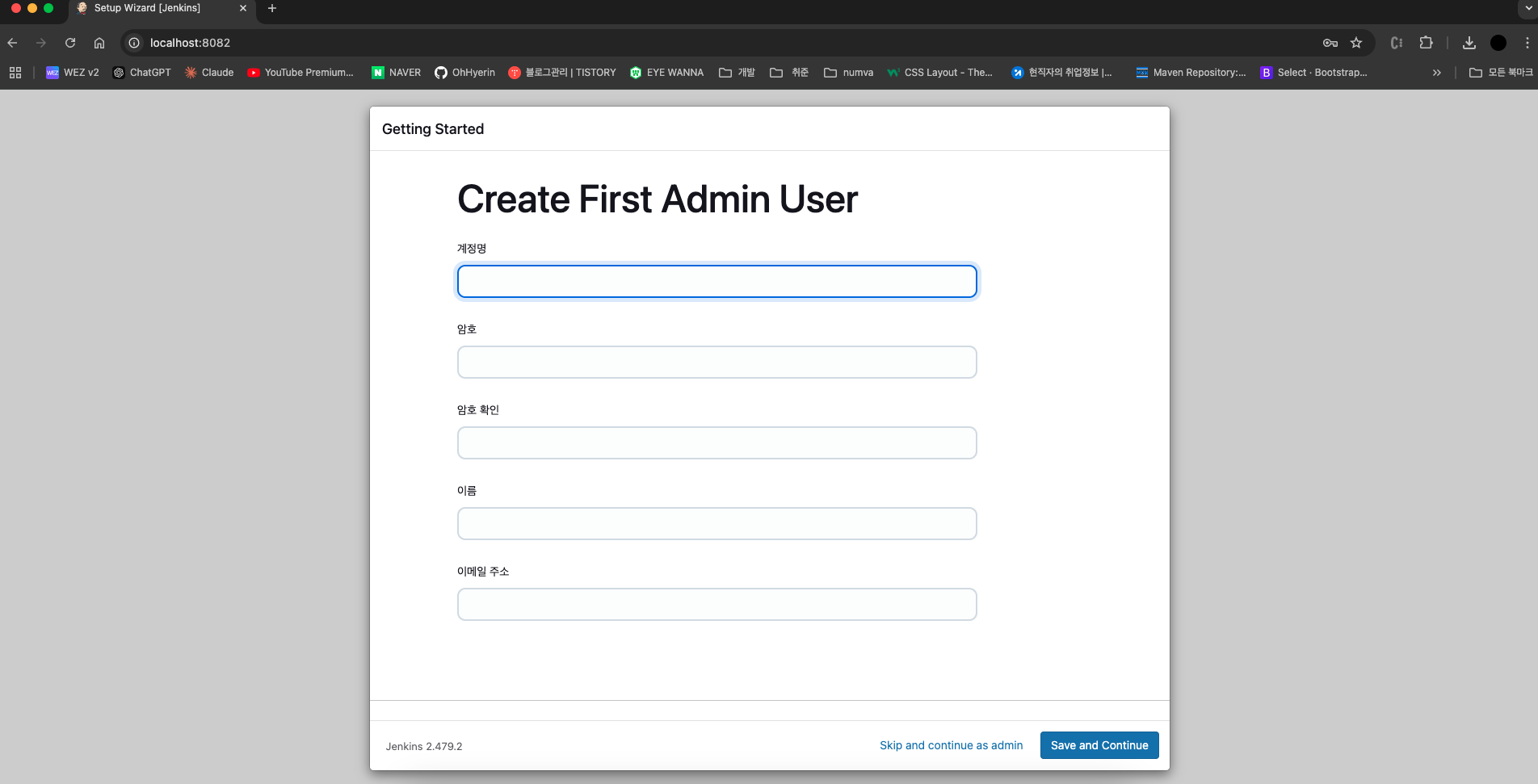Open the Maven Repository bookmark

[x=1191, y=73]
